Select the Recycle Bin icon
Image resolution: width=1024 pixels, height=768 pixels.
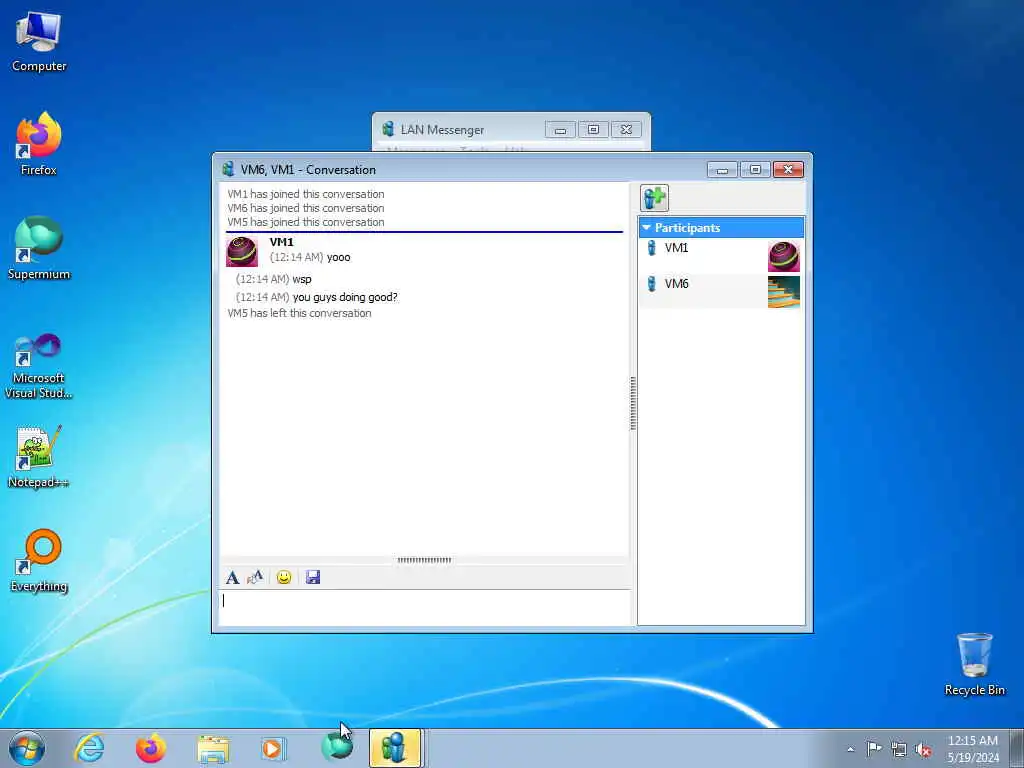click(x=974, y=664)
